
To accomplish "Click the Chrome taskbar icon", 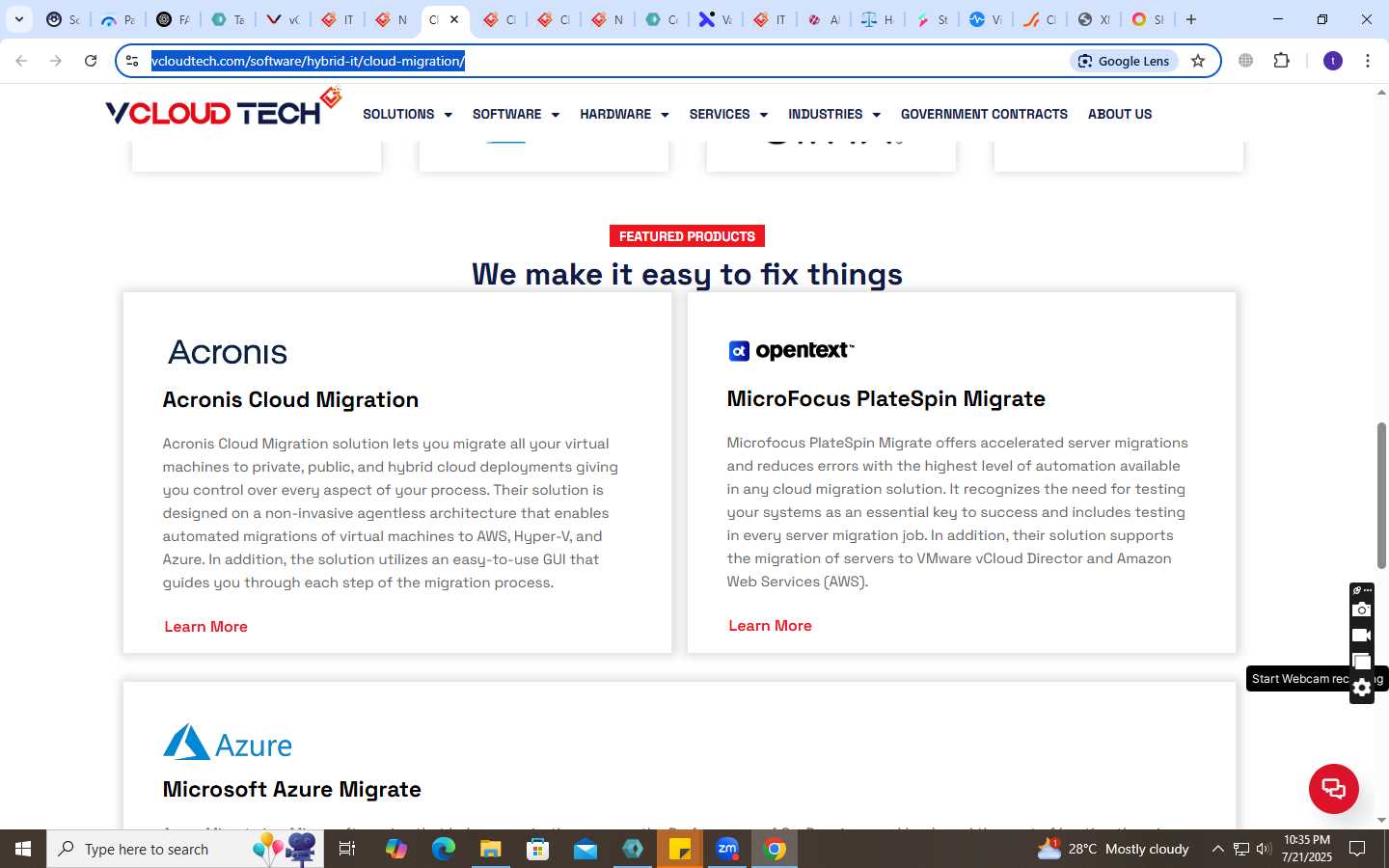I will click(x=775, y=849).
